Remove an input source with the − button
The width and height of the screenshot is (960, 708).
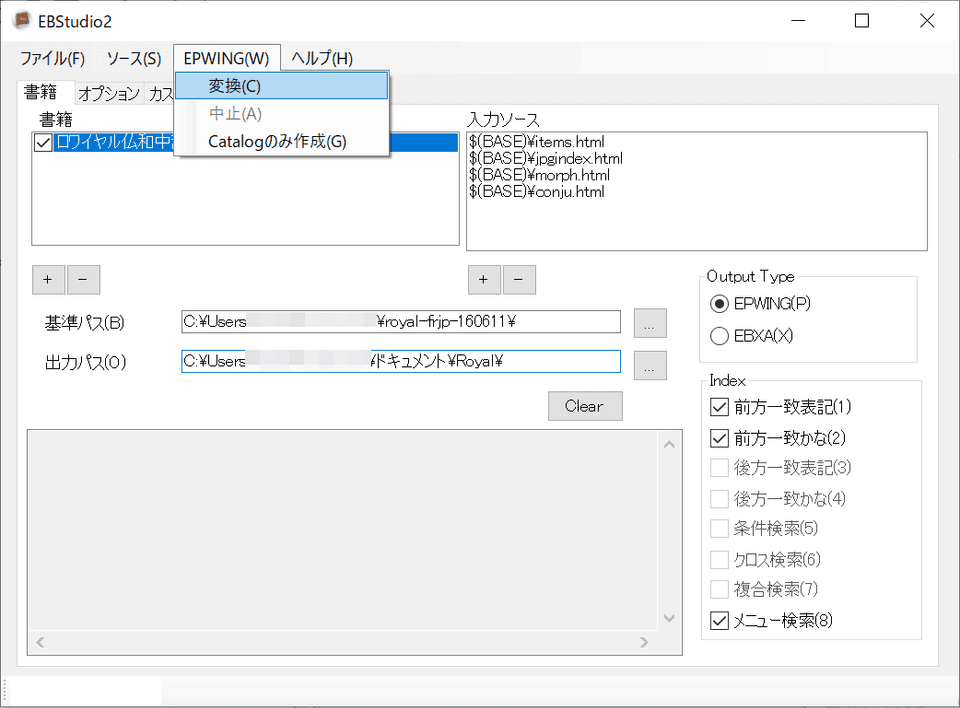click(x=519, y=280)
